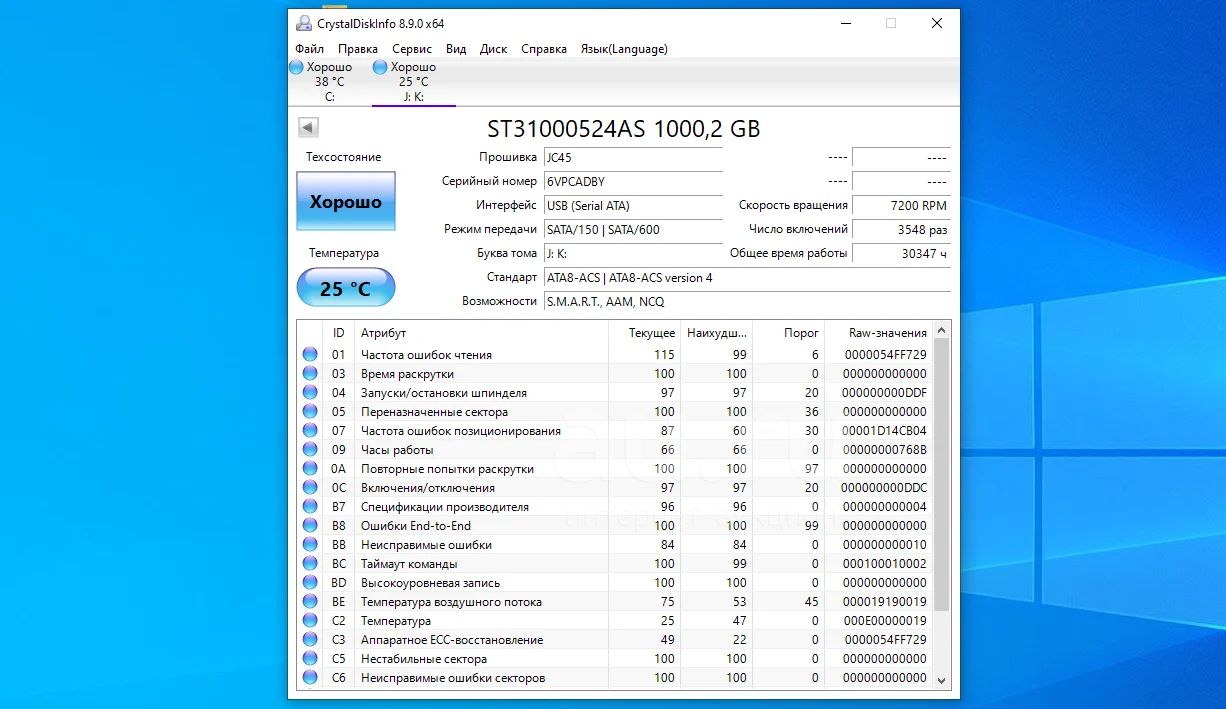Click the power-on count field 3548 раз
Viewport: 1226px width, 709px height.
(901, 230)
